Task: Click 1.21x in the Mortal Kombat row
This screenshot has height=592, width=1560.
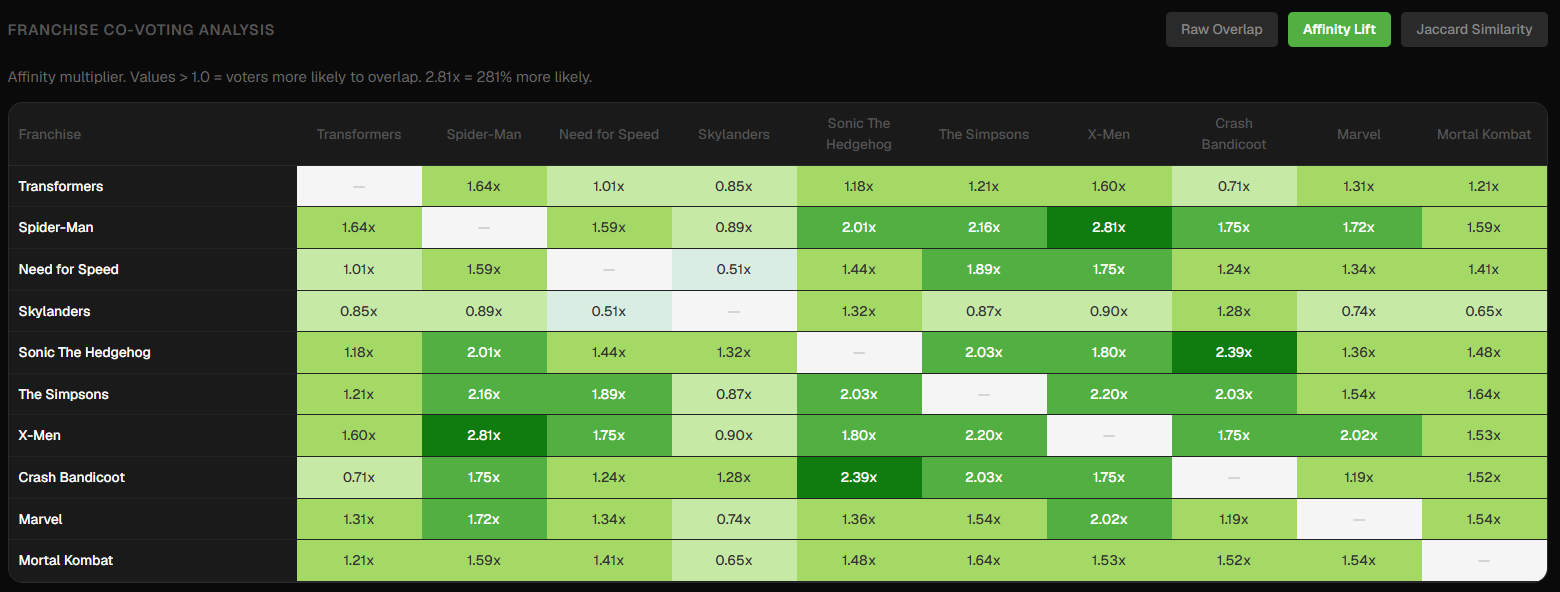Action: pyautogui.click(x=359, y=561)
